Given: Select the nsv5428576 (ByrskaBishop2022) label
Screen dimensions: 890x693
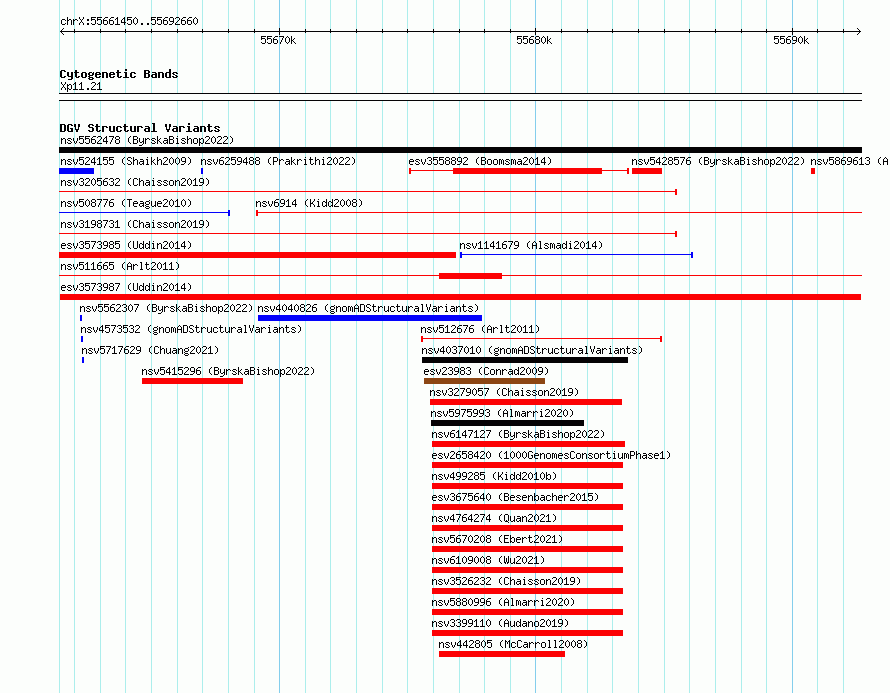Looking at the screenshot, I should [x=718, y=161].
